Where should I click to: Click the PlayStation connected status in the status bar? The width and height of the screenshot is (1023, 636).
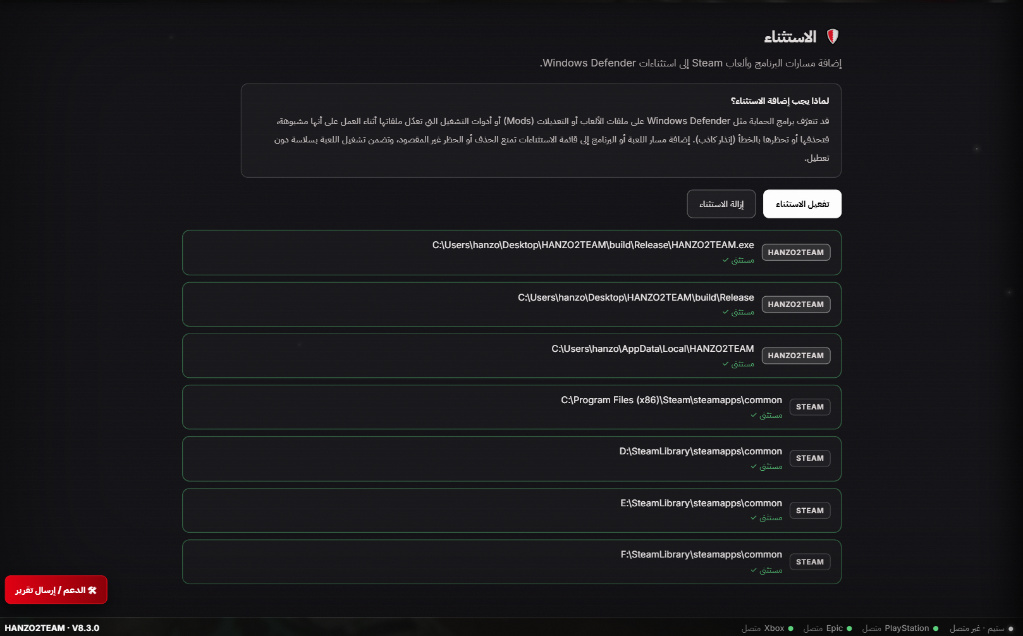900,628
